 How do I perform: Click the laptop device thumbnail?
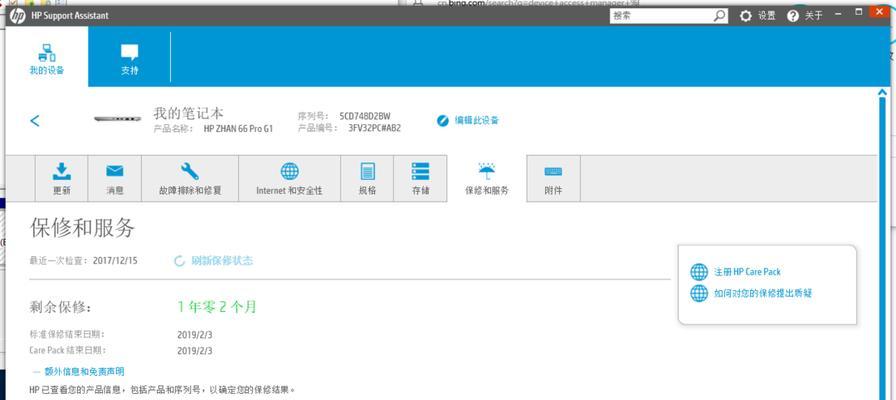(x=118, y=119)
